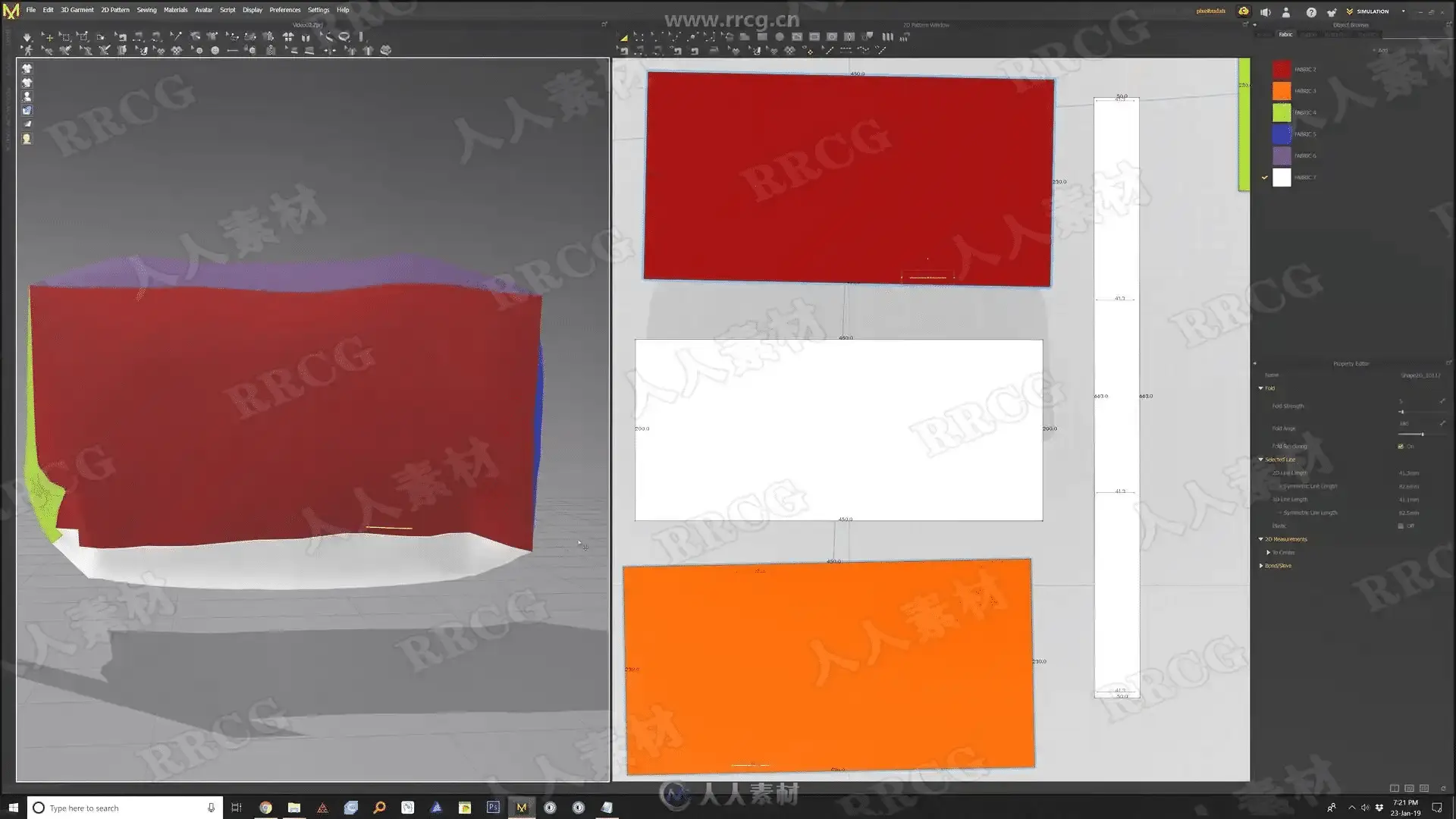Open the Windows Start menu

[x=13, y=808]
